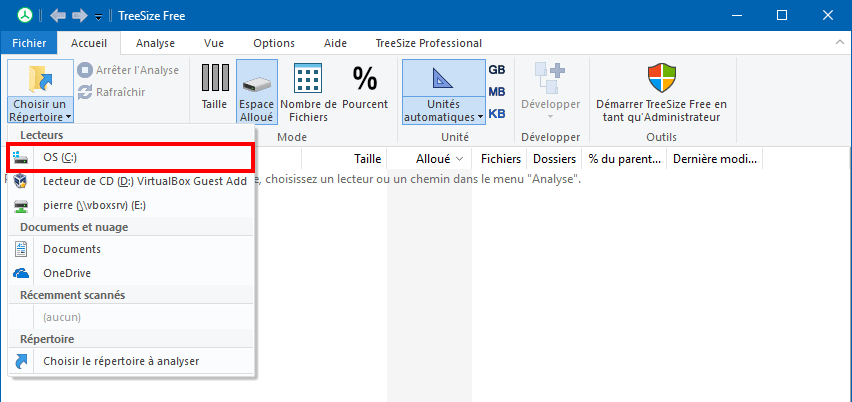Switch to the Analyse ribbon tab
The image size is (852, 402).
[155, 43]
